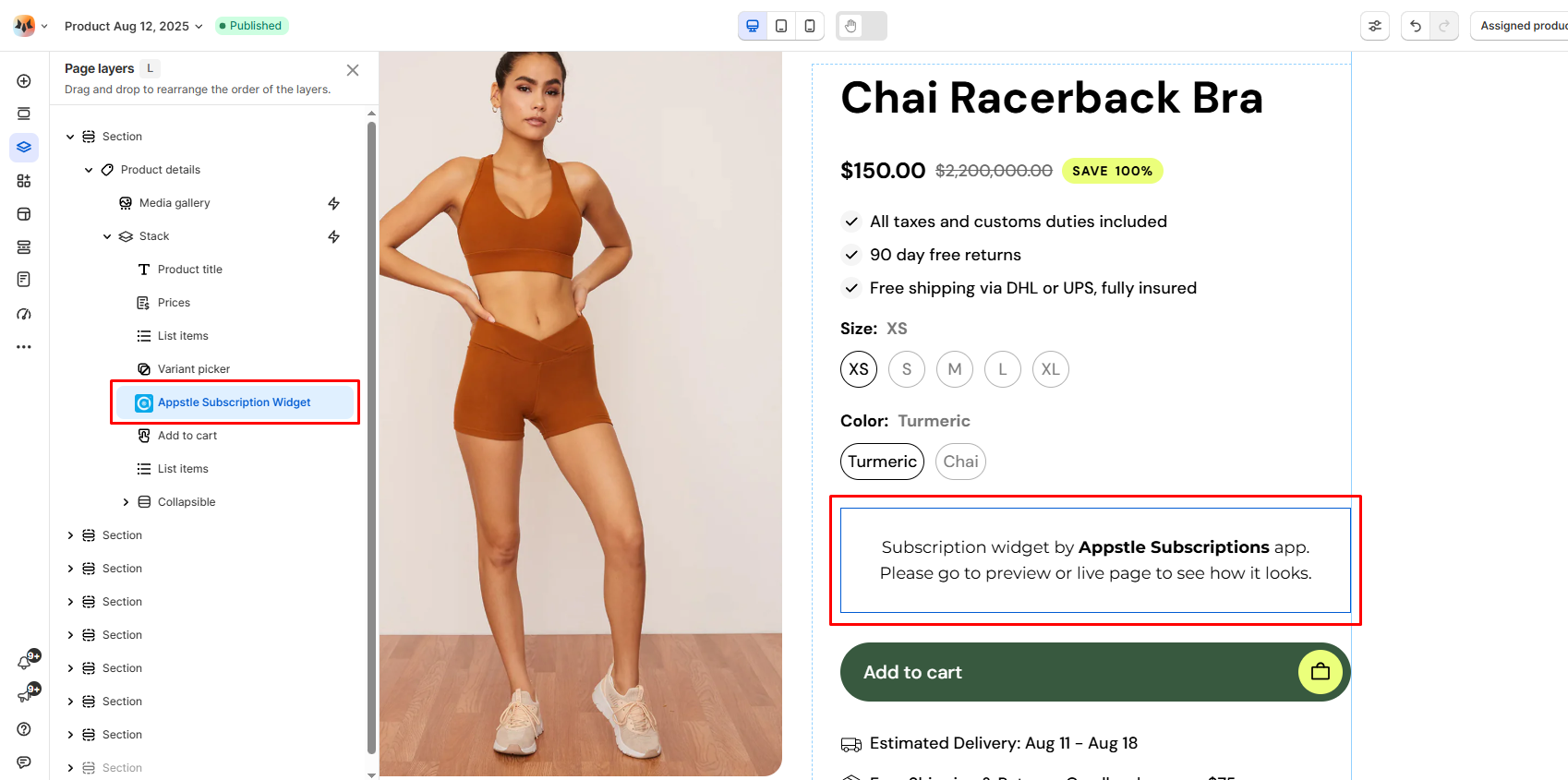
Task: Open the Add element plus icon in sidebar
Action: [24, 81]
